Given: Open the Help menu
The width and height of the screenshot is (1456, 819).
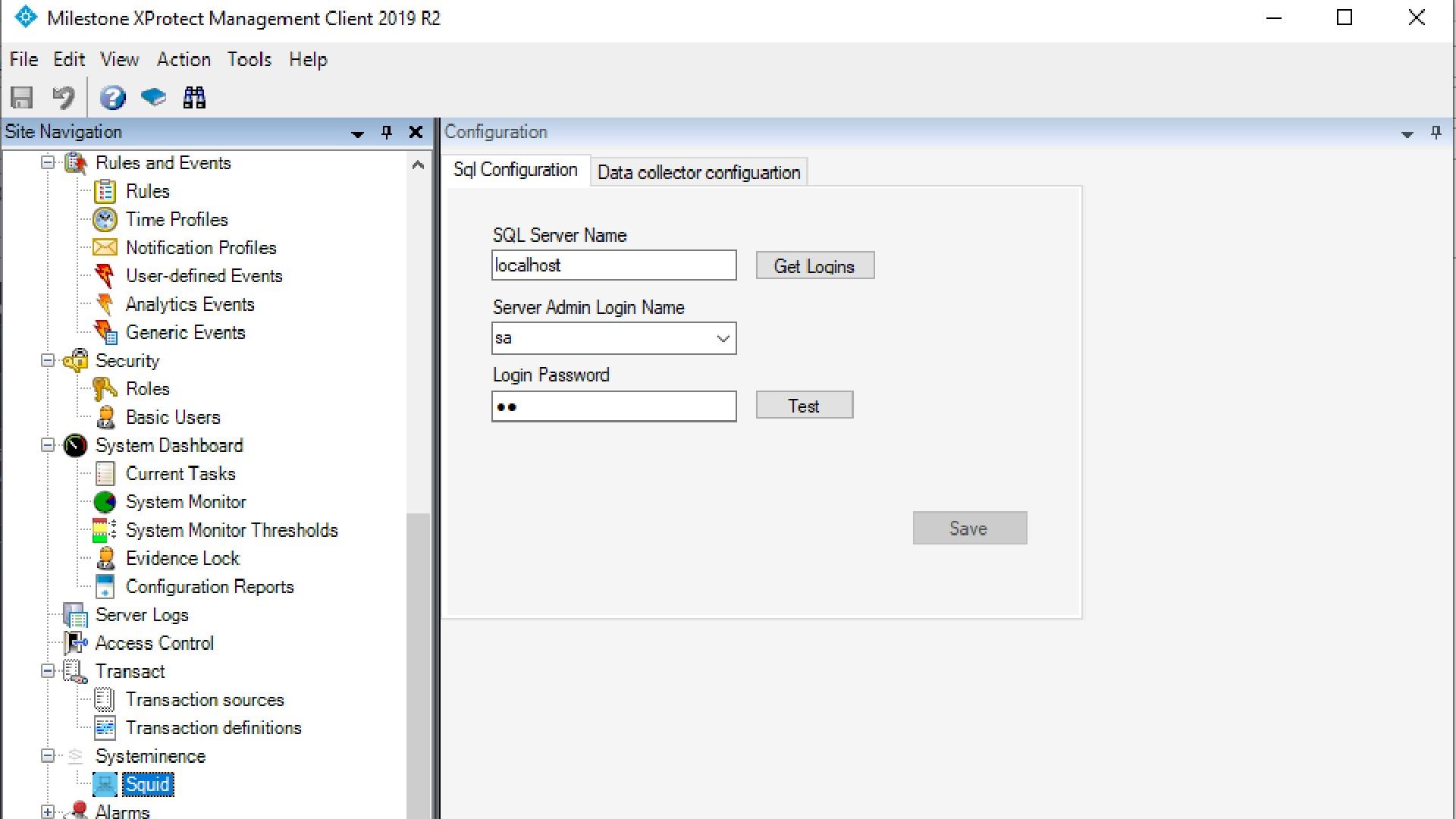Looking at the screenshot, I should click(308, 59).
